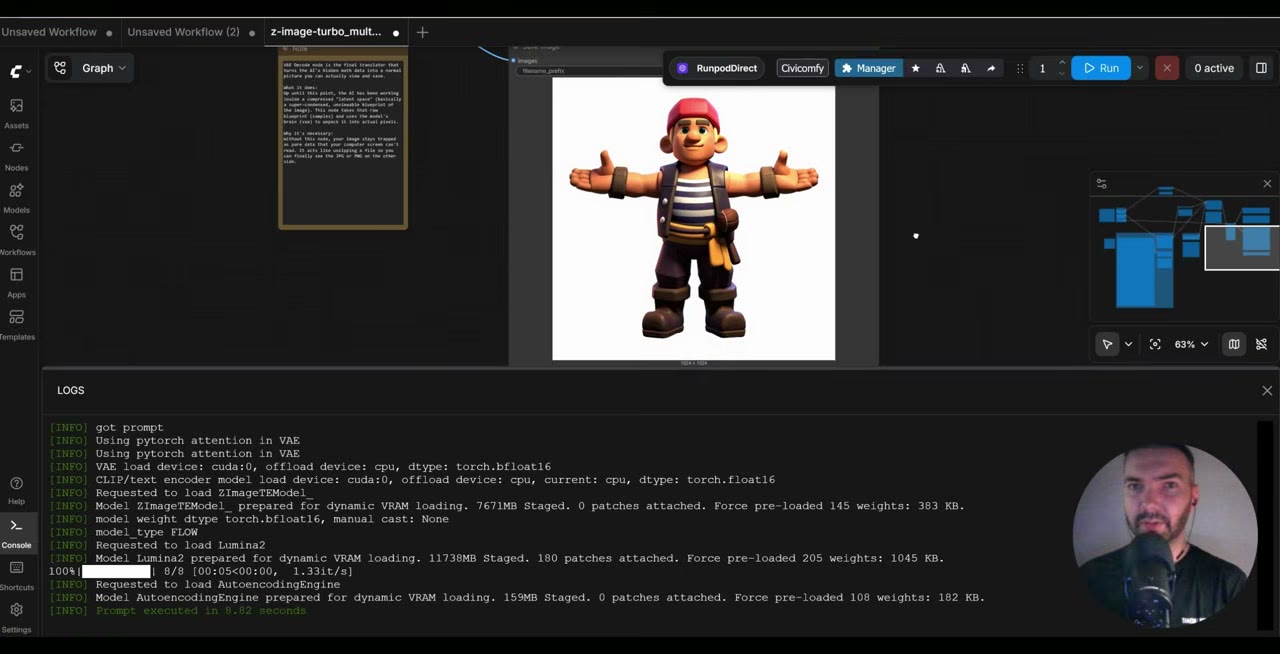Click "Requested to load AutoencodingEngine" log line
This screenshot has height=654, width=1280.
(x=218, y=584)
